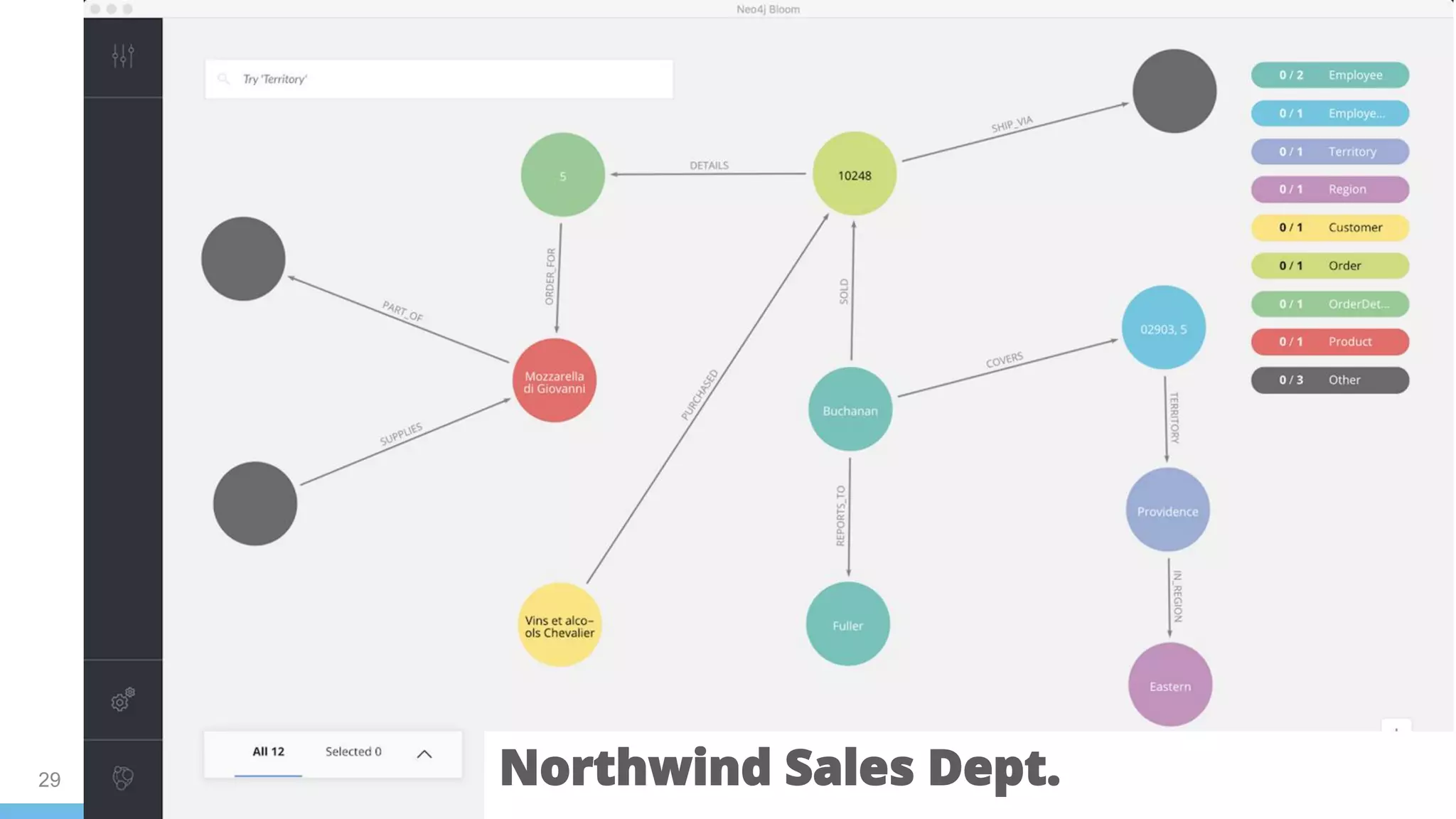This screenshot has width=1456, height=819.
Task: Select the Fuller employee node
Action: 847,624
